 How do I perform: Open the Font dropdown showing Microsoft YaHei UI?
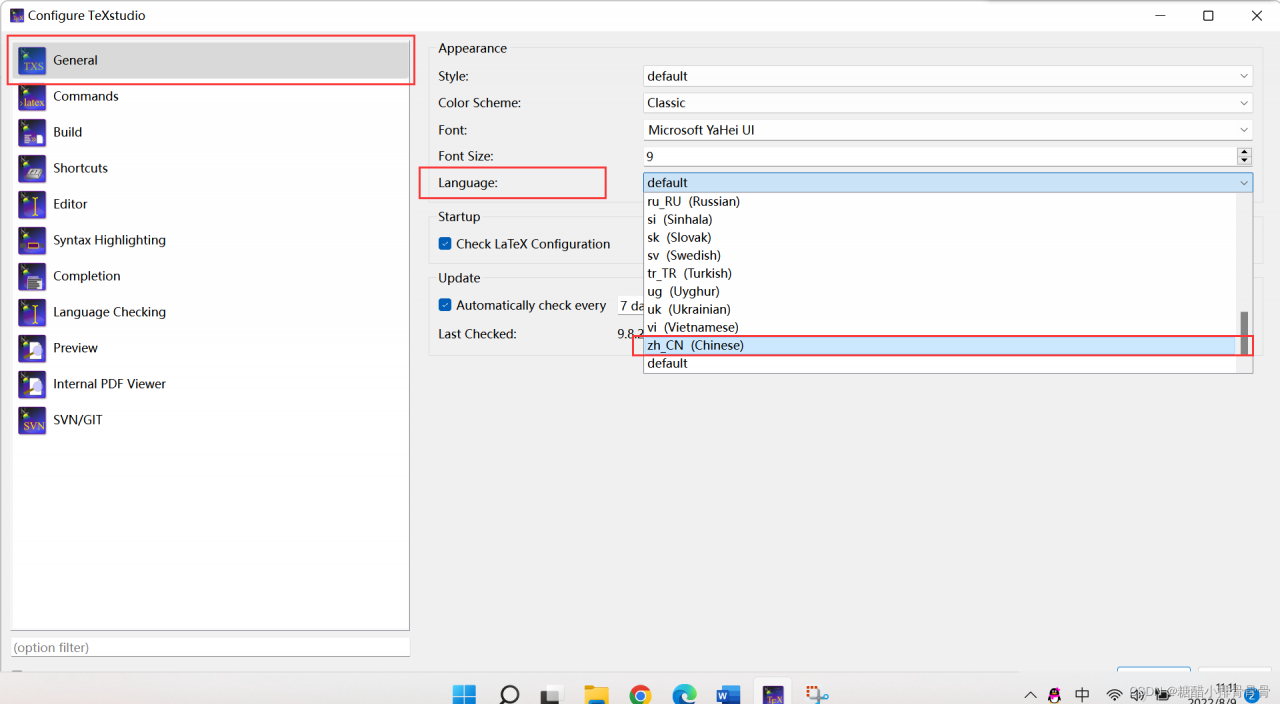tap(948, 130)
